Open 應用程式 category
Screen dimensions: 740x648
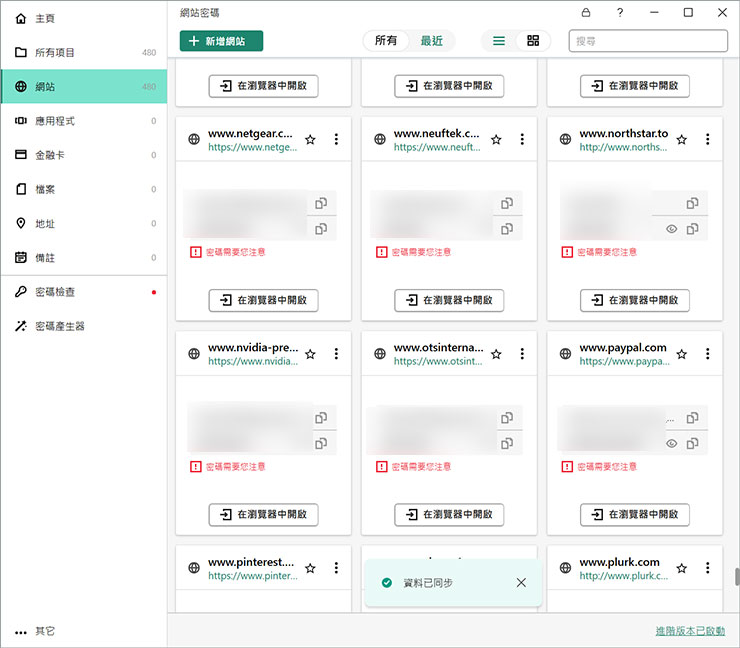84,121
